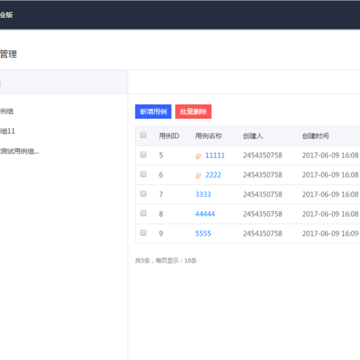
Task: Click the ID cell showing 5
Action: 161,155
